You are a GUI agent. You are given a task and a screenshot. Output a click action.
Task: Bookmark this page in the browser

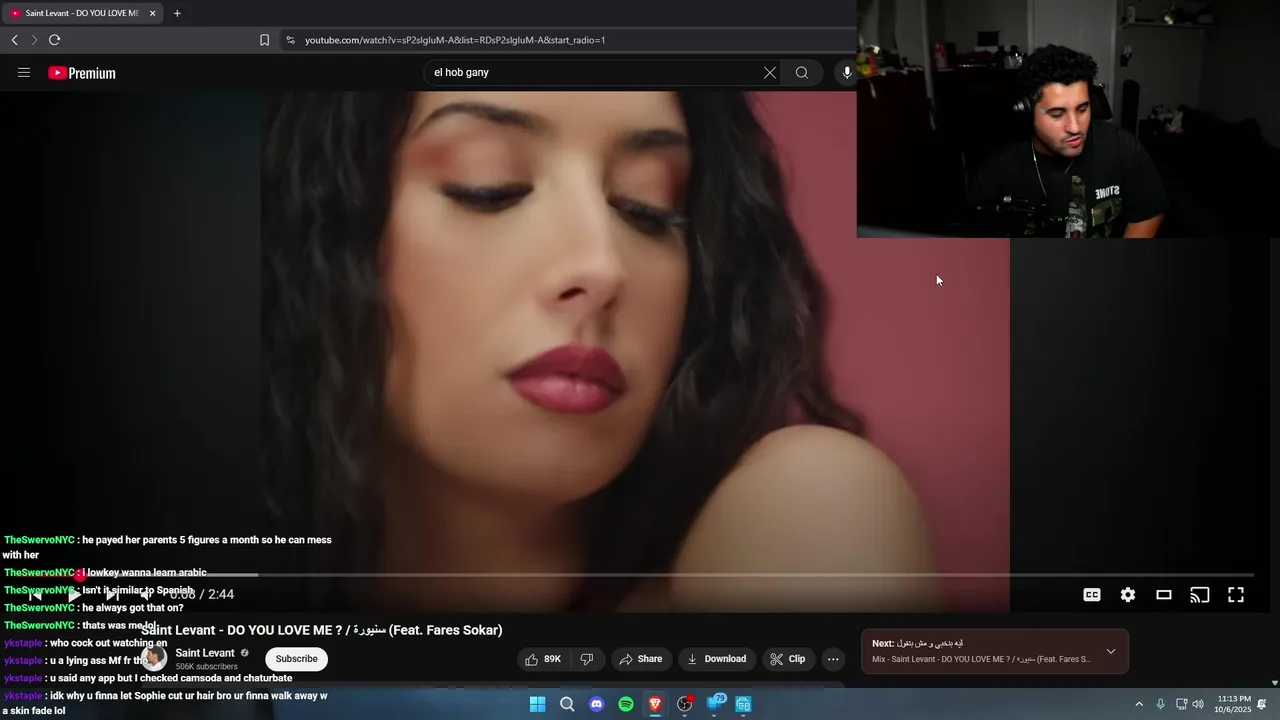coord(264,40)
